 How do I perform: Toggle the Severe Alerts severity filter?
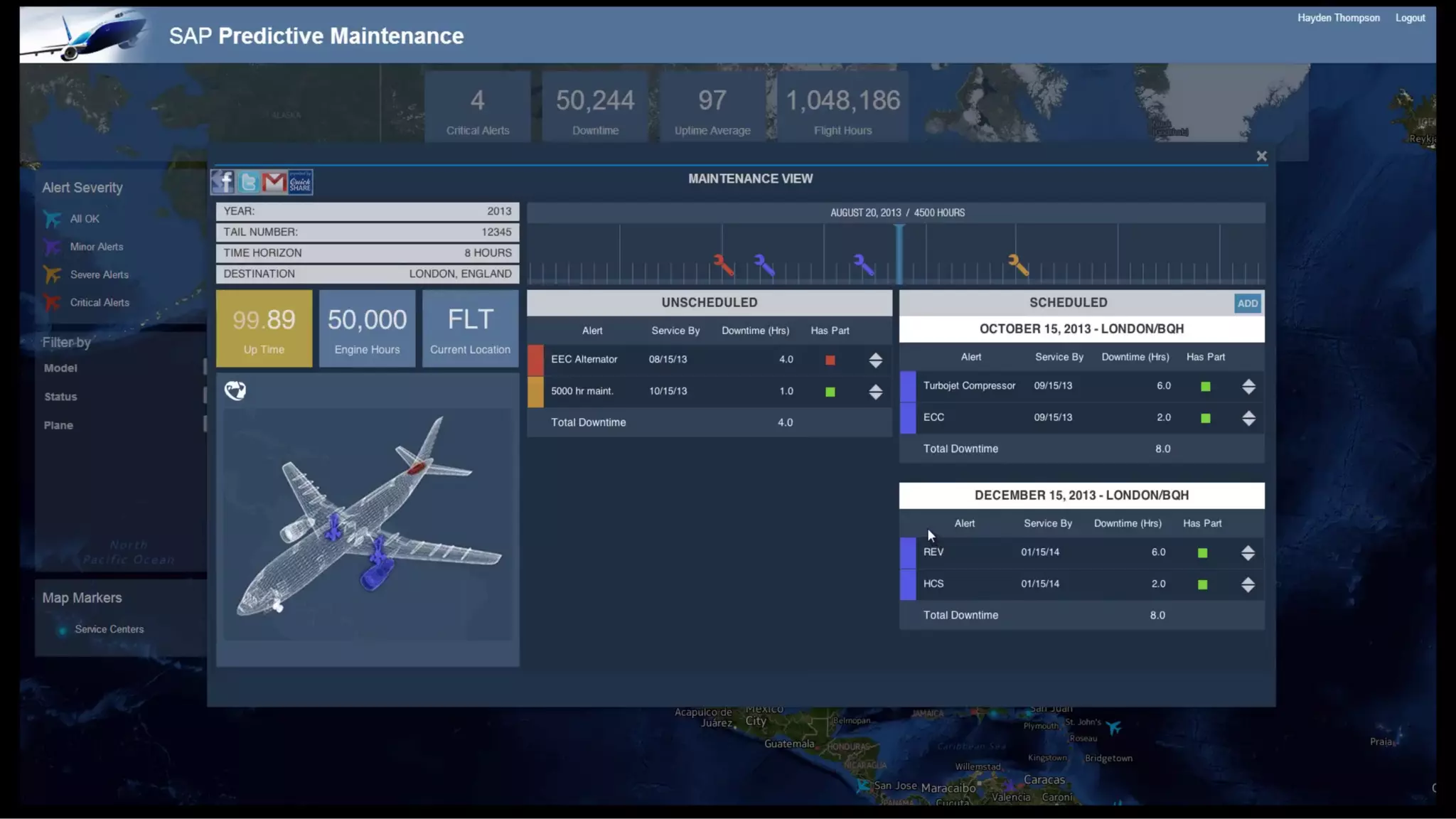(x=99, y=274)
